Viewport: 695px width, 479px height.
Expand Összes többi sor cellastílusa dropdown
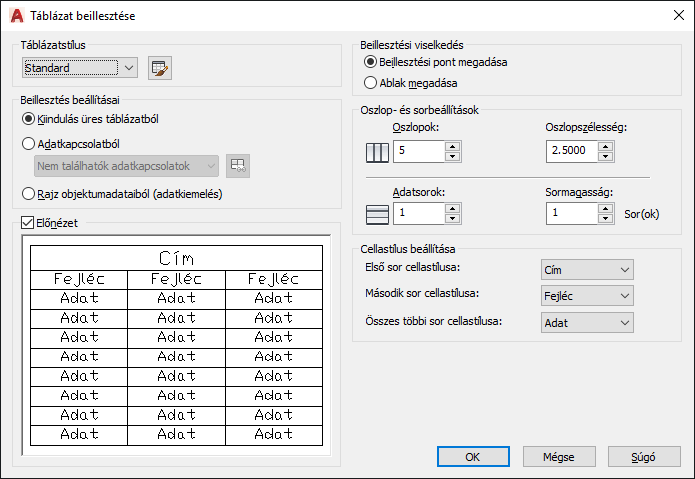(x=586, y=322)
